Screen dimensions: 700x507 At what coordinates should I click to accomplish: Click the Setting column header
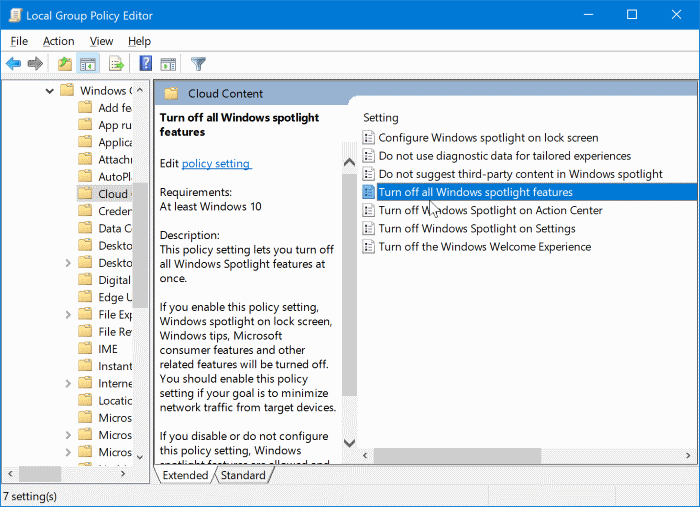click(x=381, y=118)
